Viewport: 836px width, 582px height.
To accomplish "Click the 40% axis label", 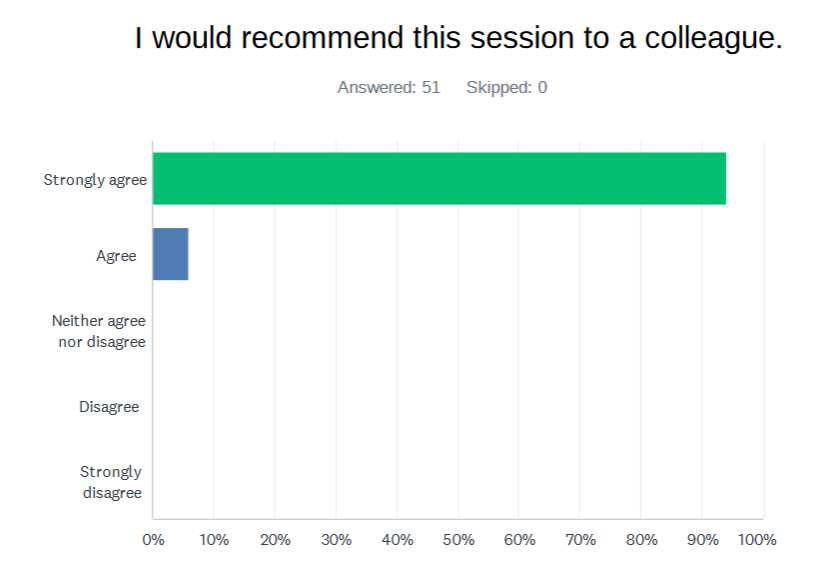I will 397,540.
